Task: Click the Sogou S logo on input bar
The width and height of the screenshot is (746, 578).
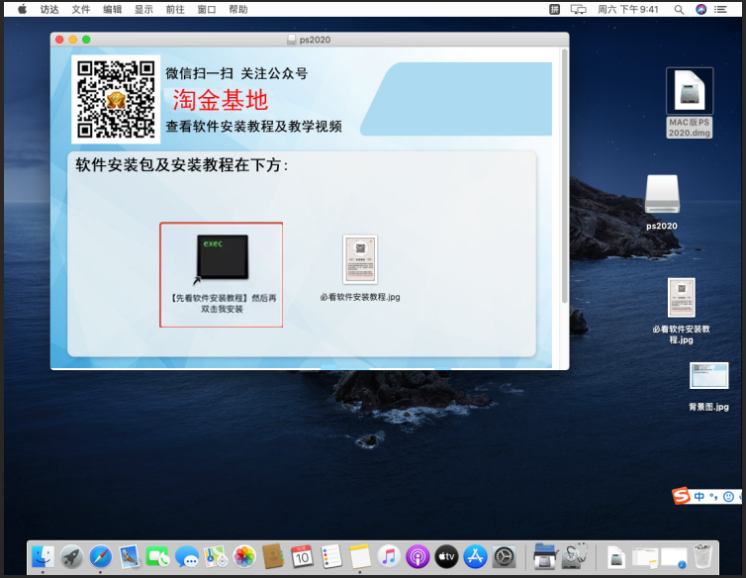Action: click(681, 496)
